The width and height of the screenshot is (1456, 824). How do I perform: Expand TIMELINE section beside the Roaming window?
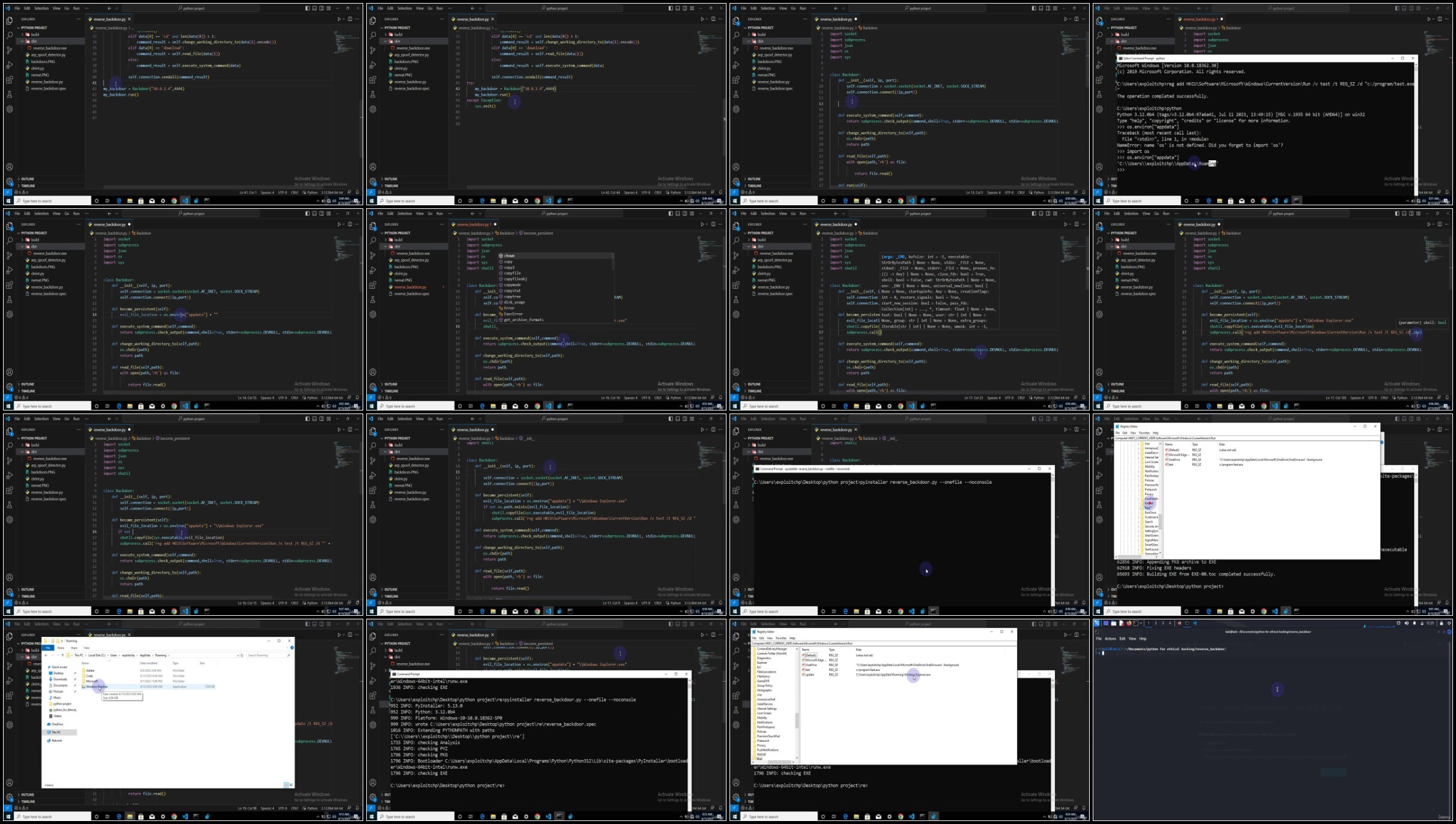tap(28, 801)
